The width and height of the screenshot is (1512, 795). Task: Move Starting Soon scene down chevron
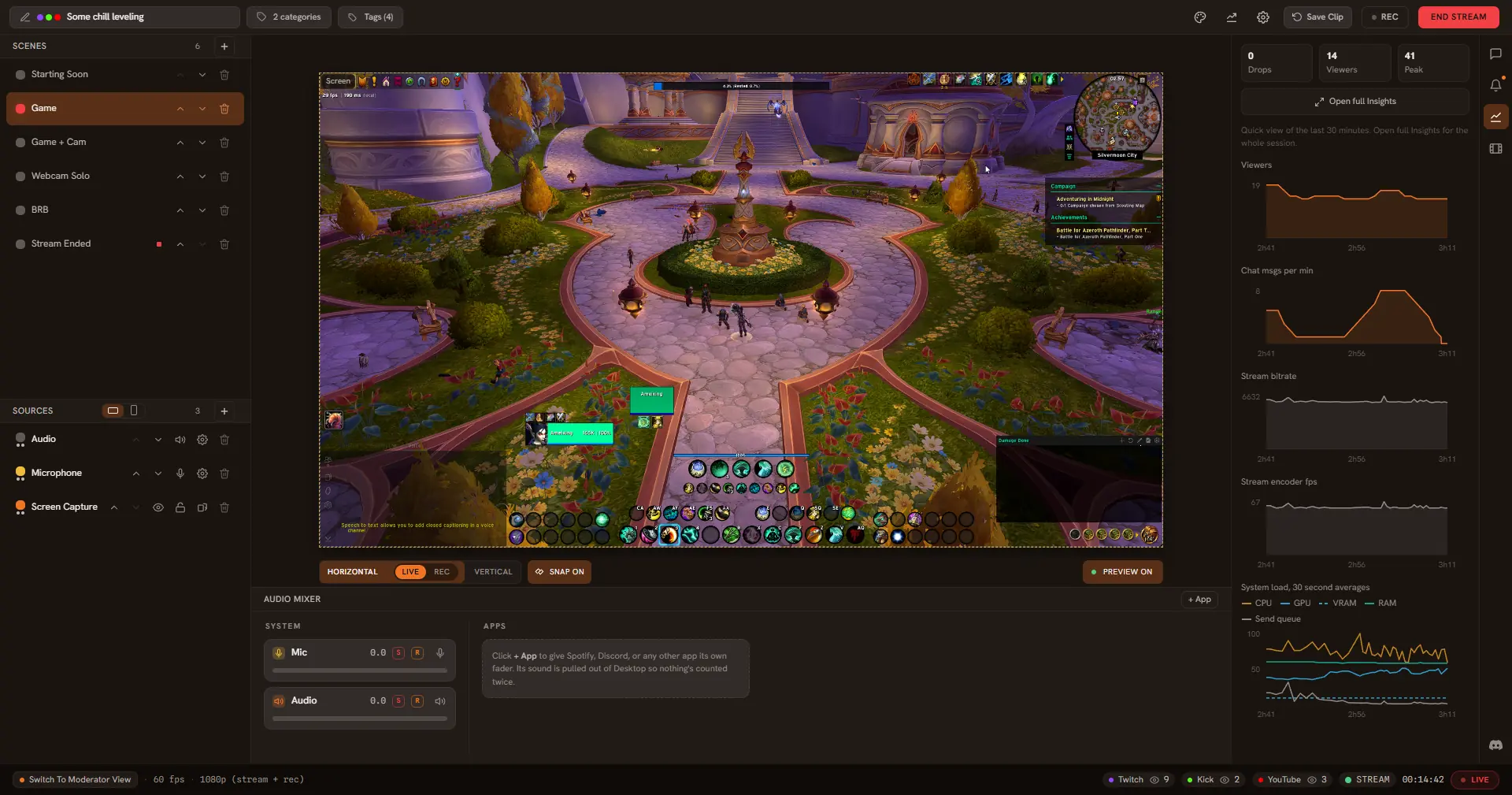pos(202,75)
